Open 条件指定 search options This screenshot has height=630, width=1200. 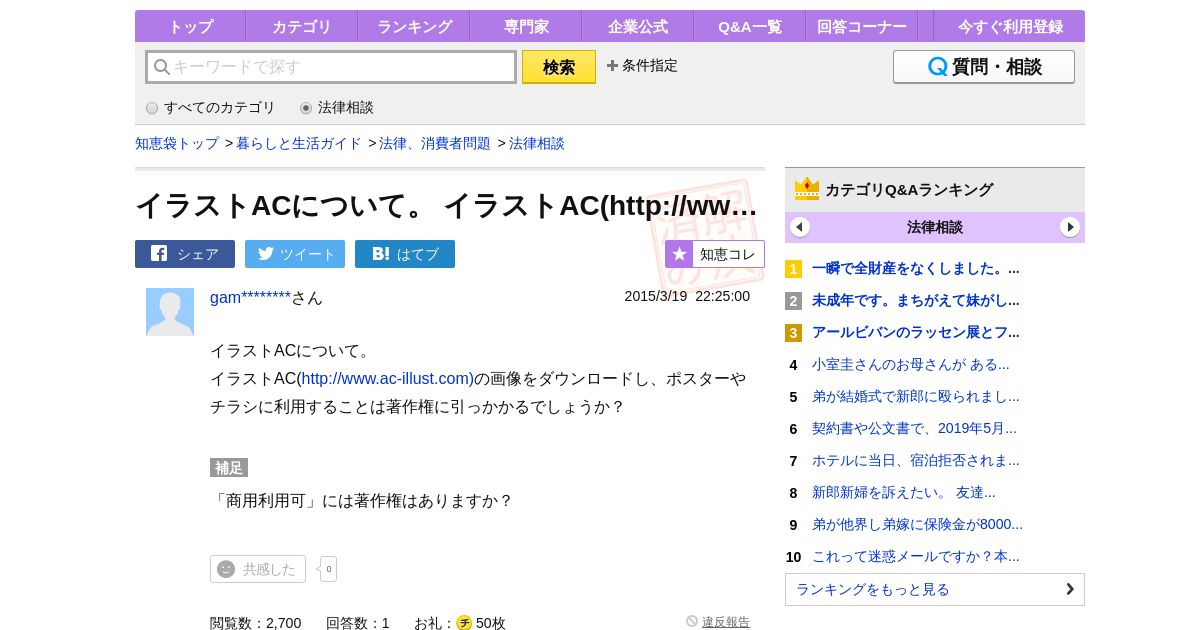[642, 66]
